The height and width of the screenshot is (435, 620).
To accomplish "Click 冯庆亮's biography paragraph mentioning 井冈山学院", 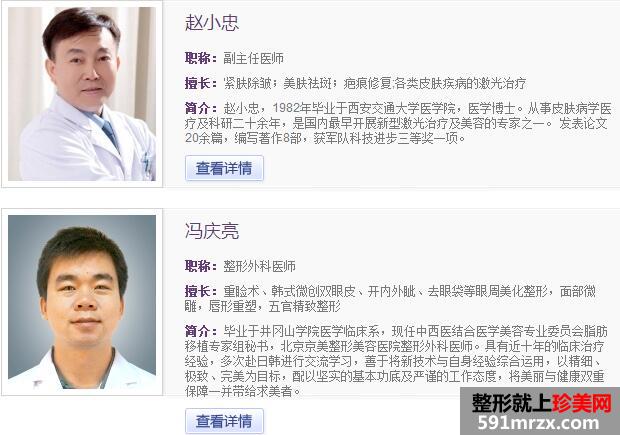I will click(395, 361).
